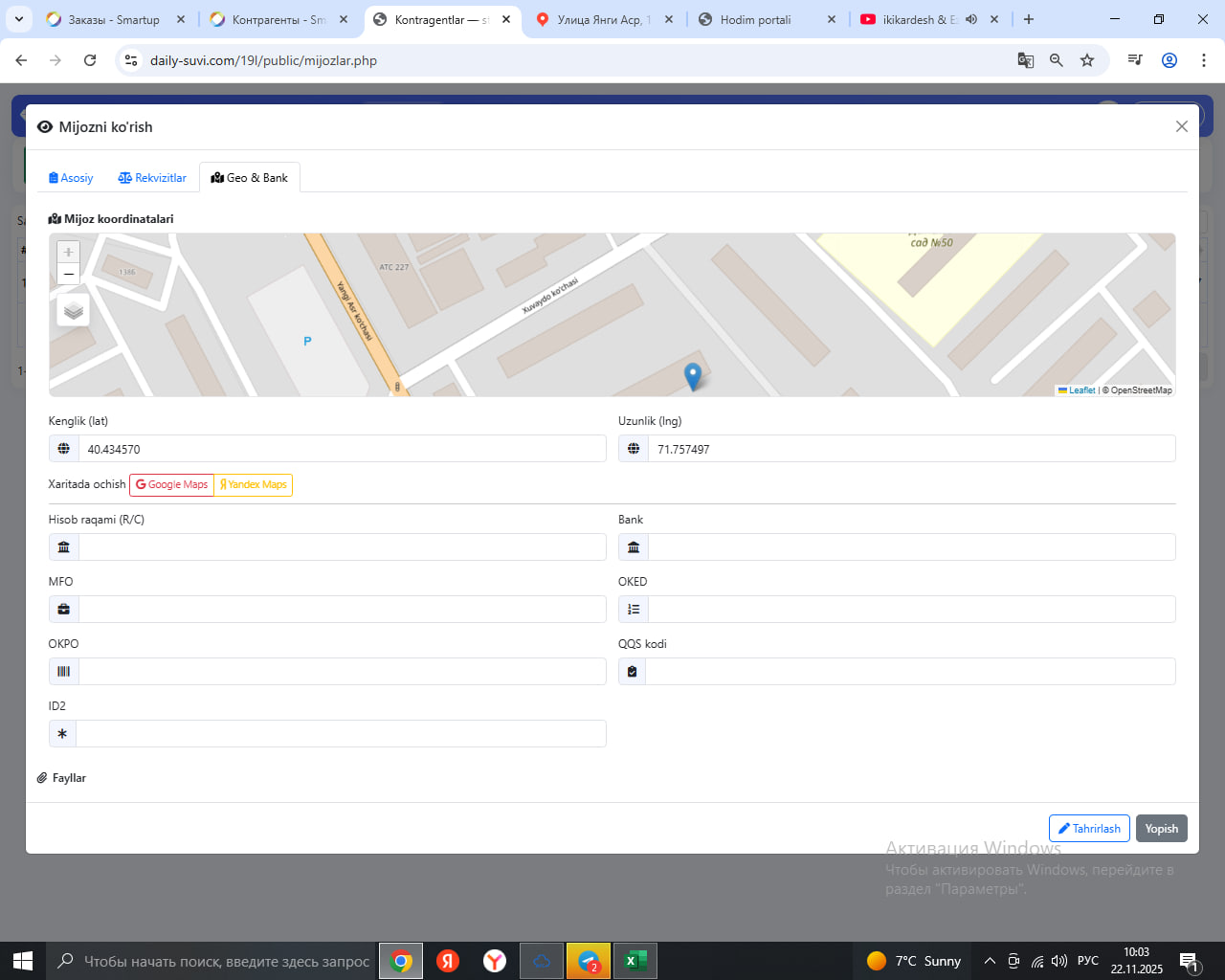Open location in Yandex Maps
Image resolution: width=1225 pixels, height=980 pixels.
click(254, 484)
